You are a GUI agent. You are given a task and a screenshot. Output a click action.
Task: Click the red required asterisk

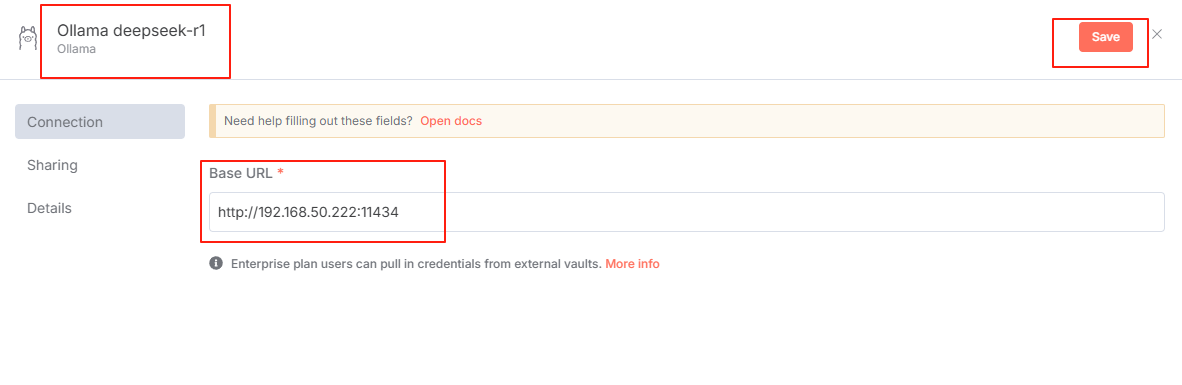tap(280, 173)
